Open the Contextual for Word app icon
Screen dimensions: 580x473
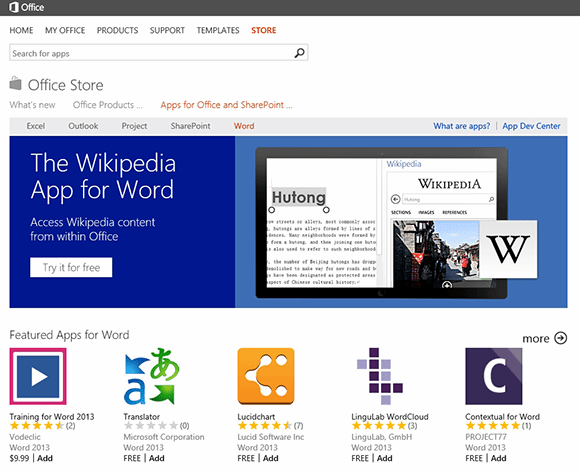click(494, 376)
